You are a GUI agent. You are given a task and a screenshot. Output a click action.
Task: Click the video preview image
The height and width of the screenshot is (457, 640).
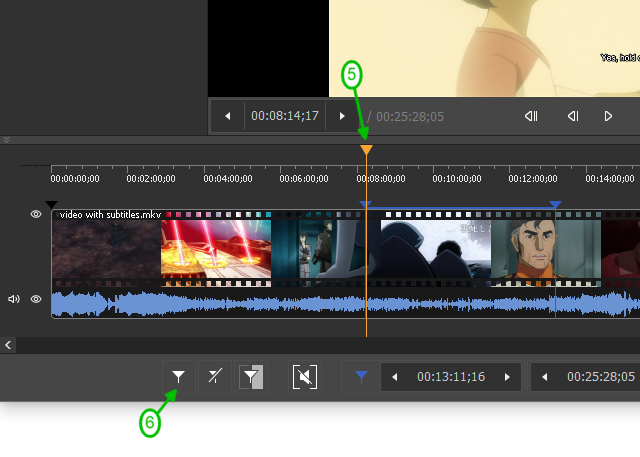[x=484, y=48]
